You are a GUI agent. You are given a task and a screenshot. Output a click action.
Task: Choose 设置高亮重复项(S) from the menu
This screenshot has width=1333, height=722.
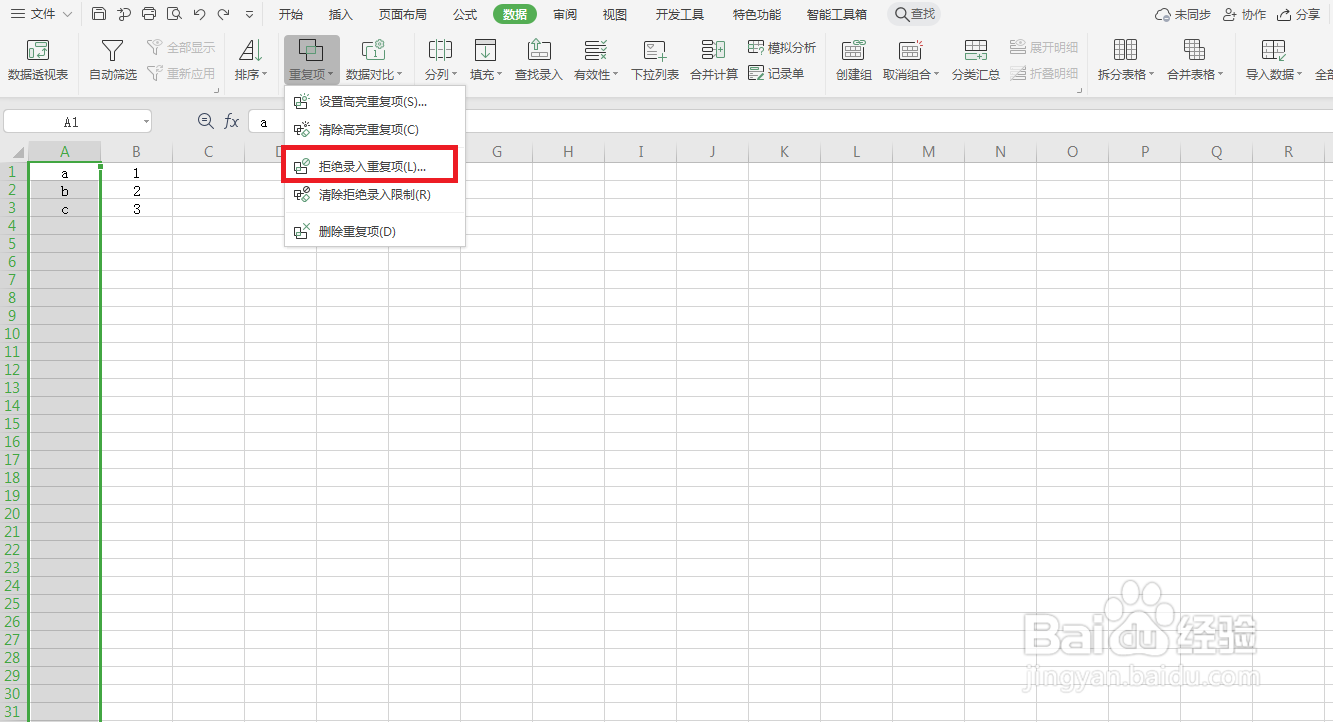click(x=374, y=101)
